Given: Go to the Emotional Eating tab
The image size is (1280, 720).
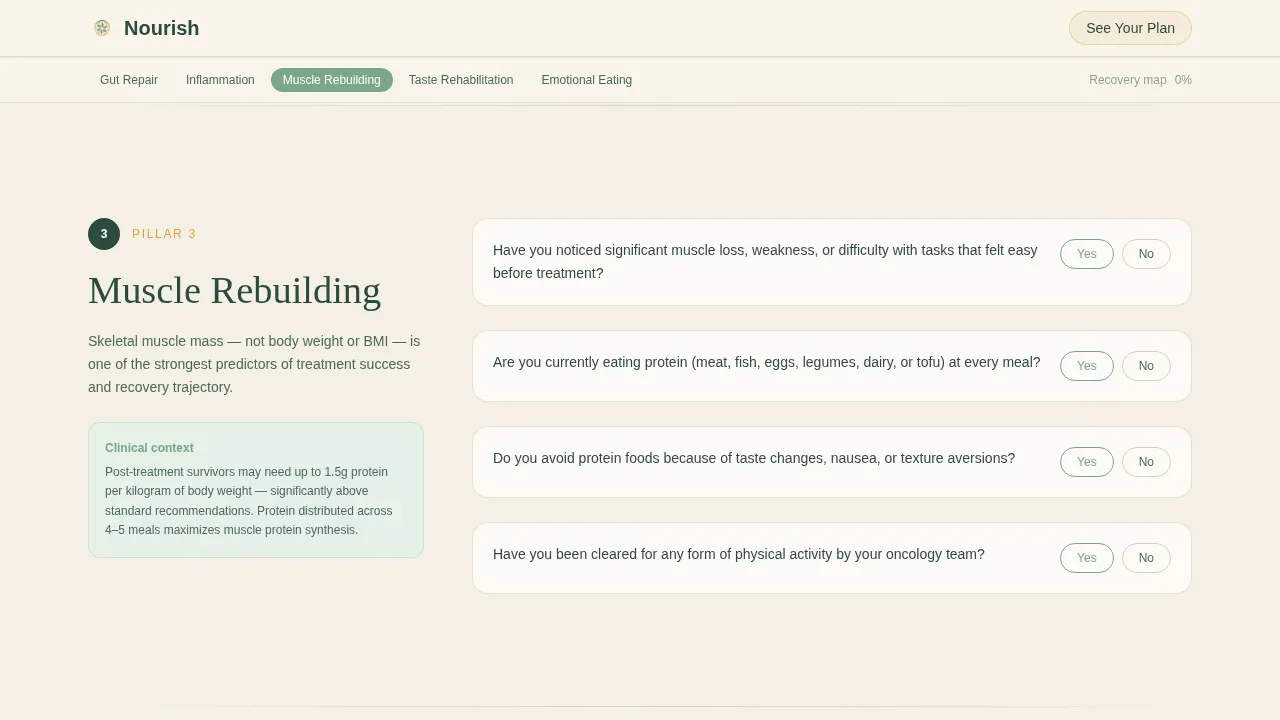Looking at the screenshot, I should pos(587,80).
